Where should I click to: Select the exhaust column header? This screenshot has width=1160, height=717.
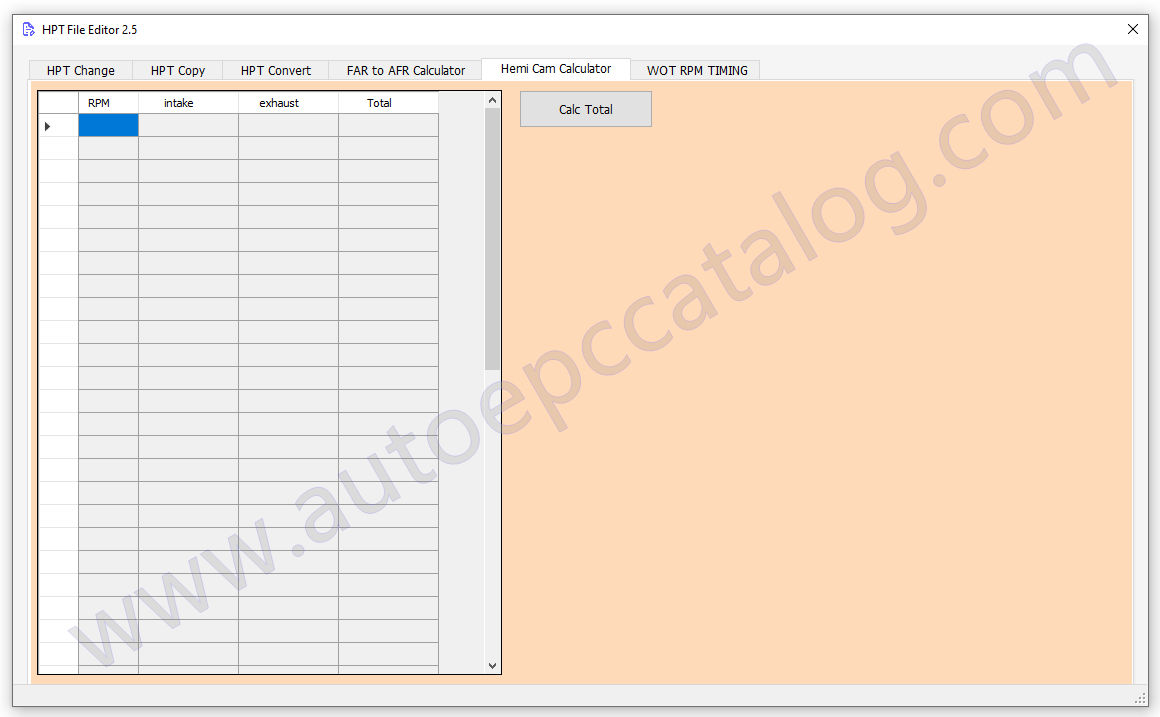(x=279, y=103)
